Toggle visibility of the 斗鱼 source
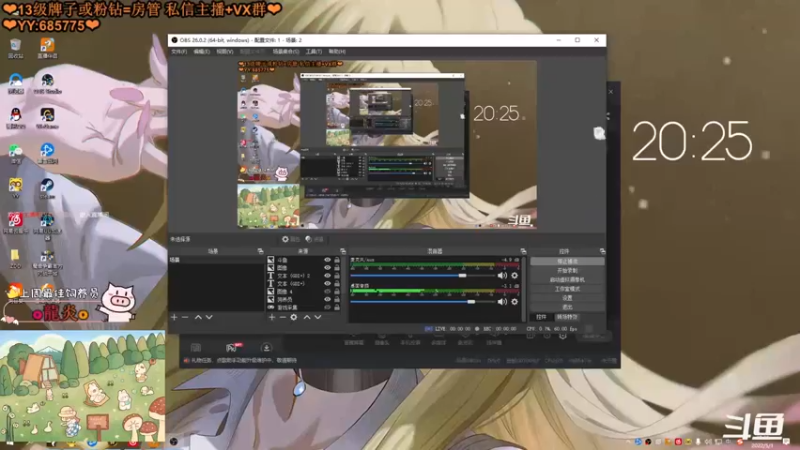This screenshot has width=800, height=450. click(328, 260)
